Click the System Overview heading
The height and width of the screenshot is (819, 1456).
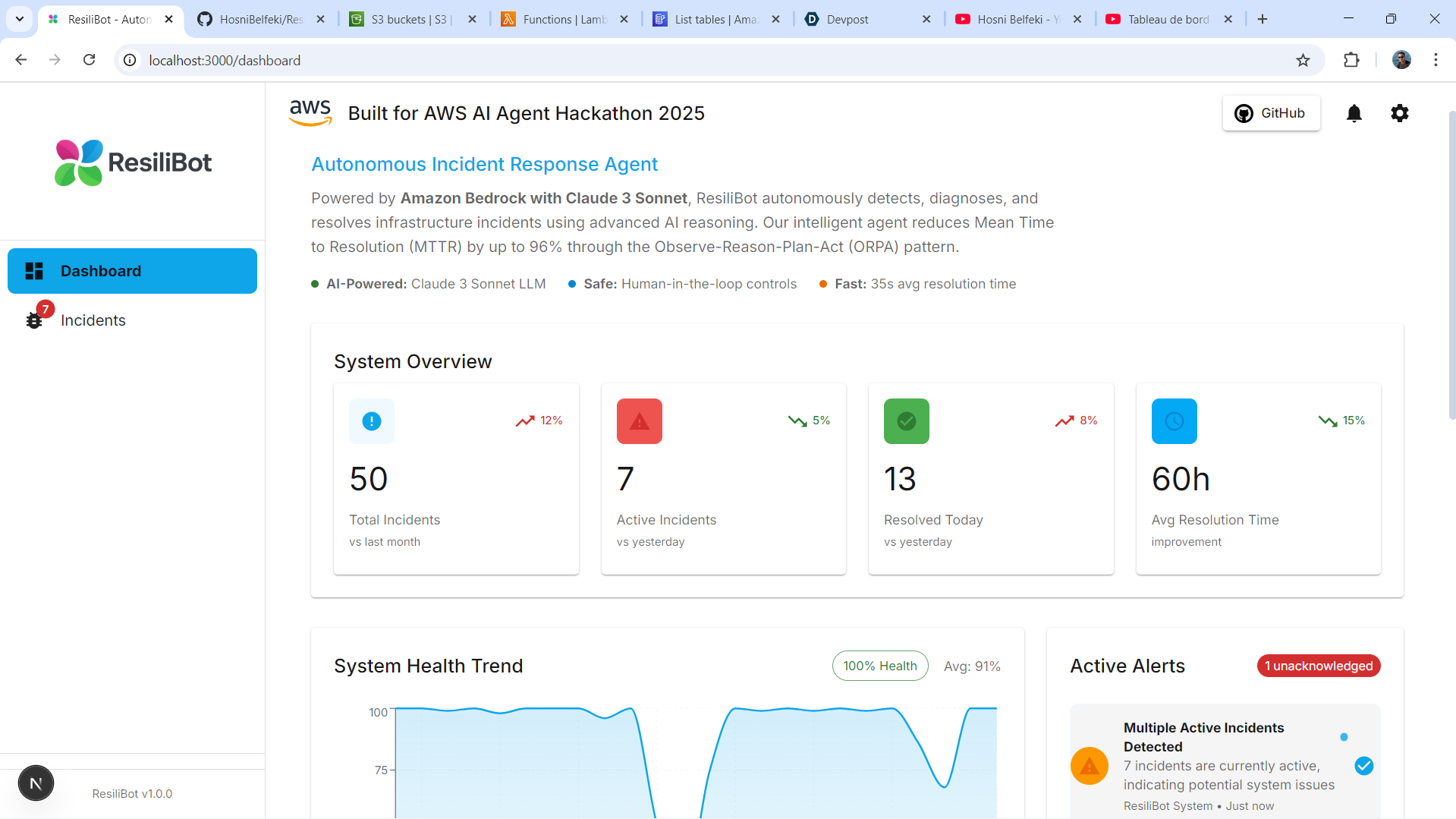click(413, 361)
